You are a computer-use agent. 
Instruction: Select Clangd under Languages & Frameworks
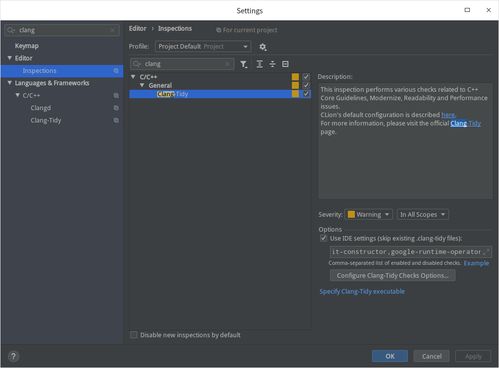click(x=41, y=108)
